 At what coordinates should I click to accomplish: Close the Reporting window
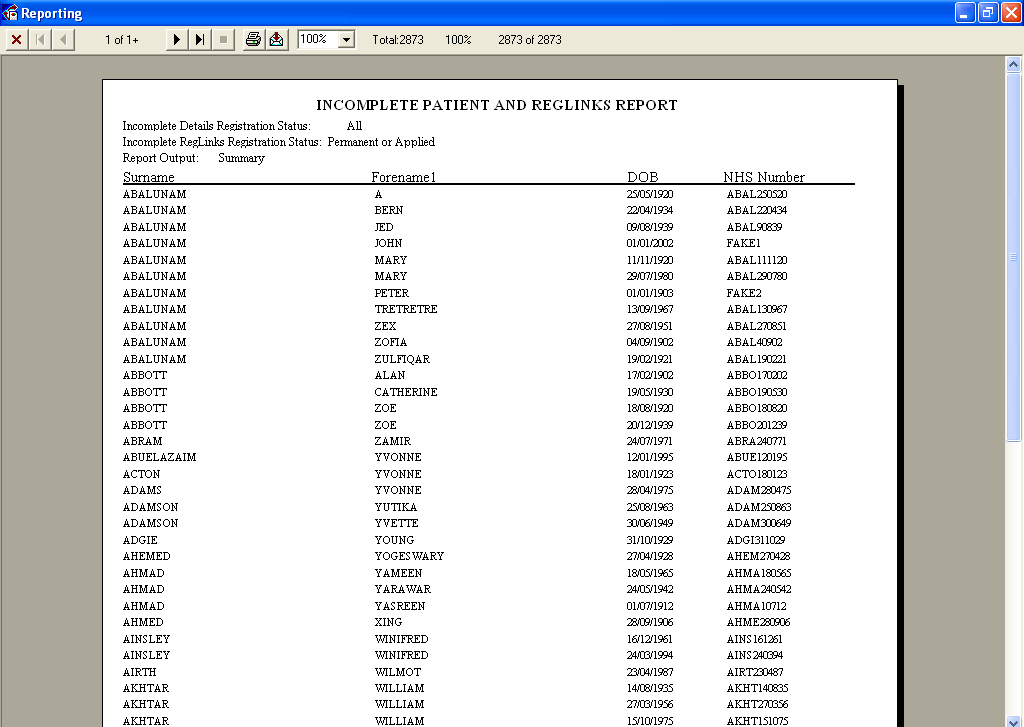coord(1010,12)
